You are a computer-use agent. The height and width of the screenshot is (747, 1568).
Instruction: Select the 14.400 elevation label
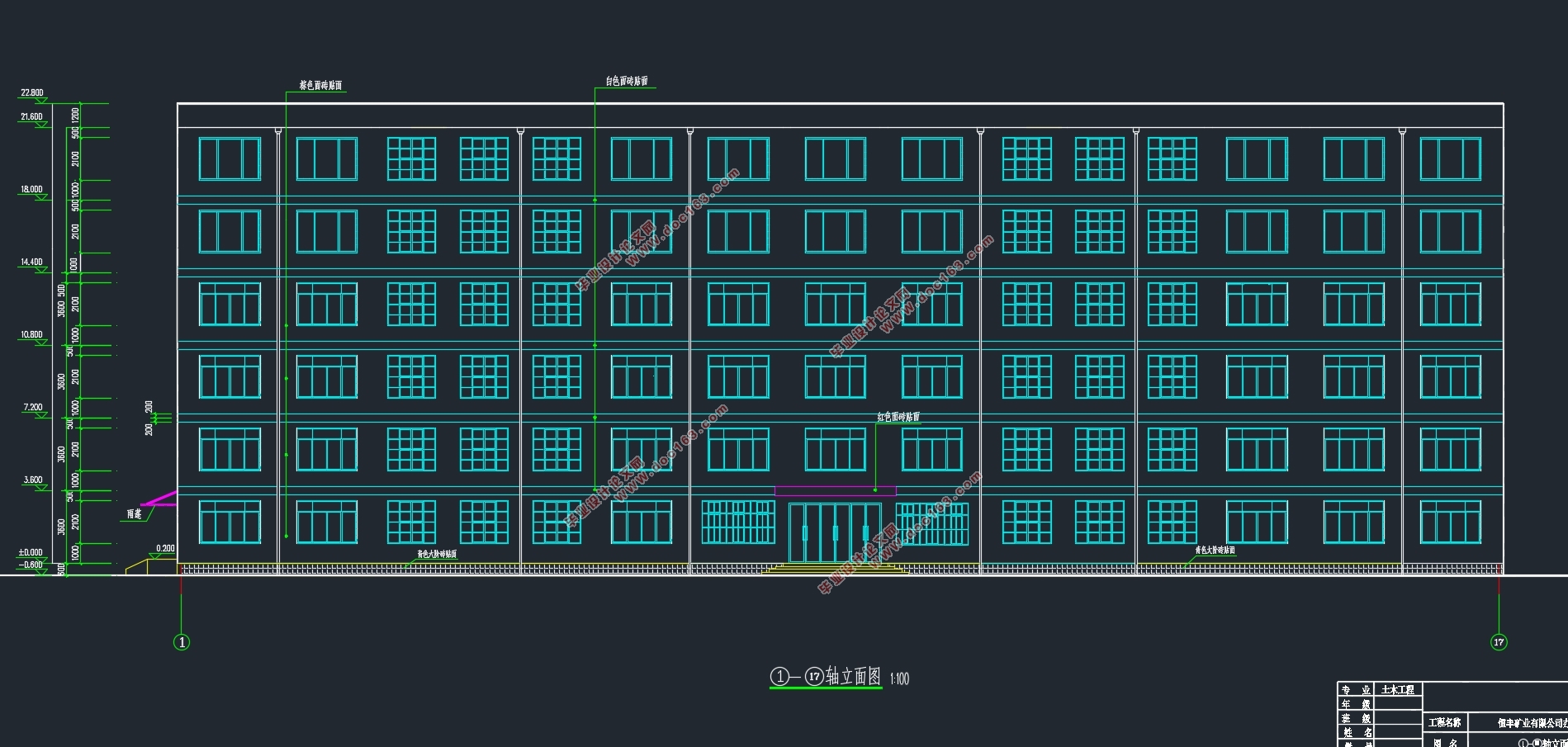click(31, 262)
